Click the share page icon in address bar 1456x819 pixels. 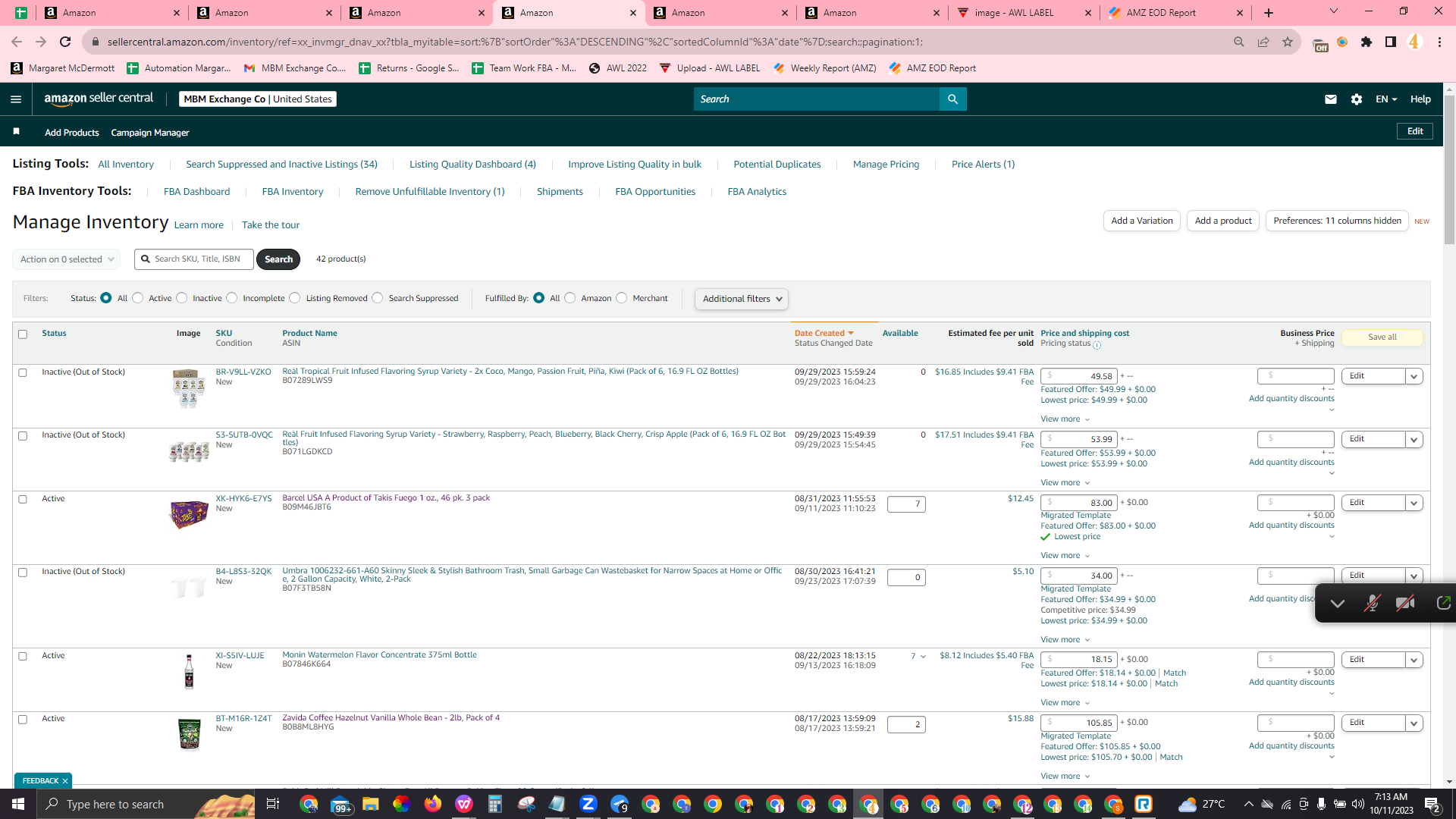[x=1263, y=42]
